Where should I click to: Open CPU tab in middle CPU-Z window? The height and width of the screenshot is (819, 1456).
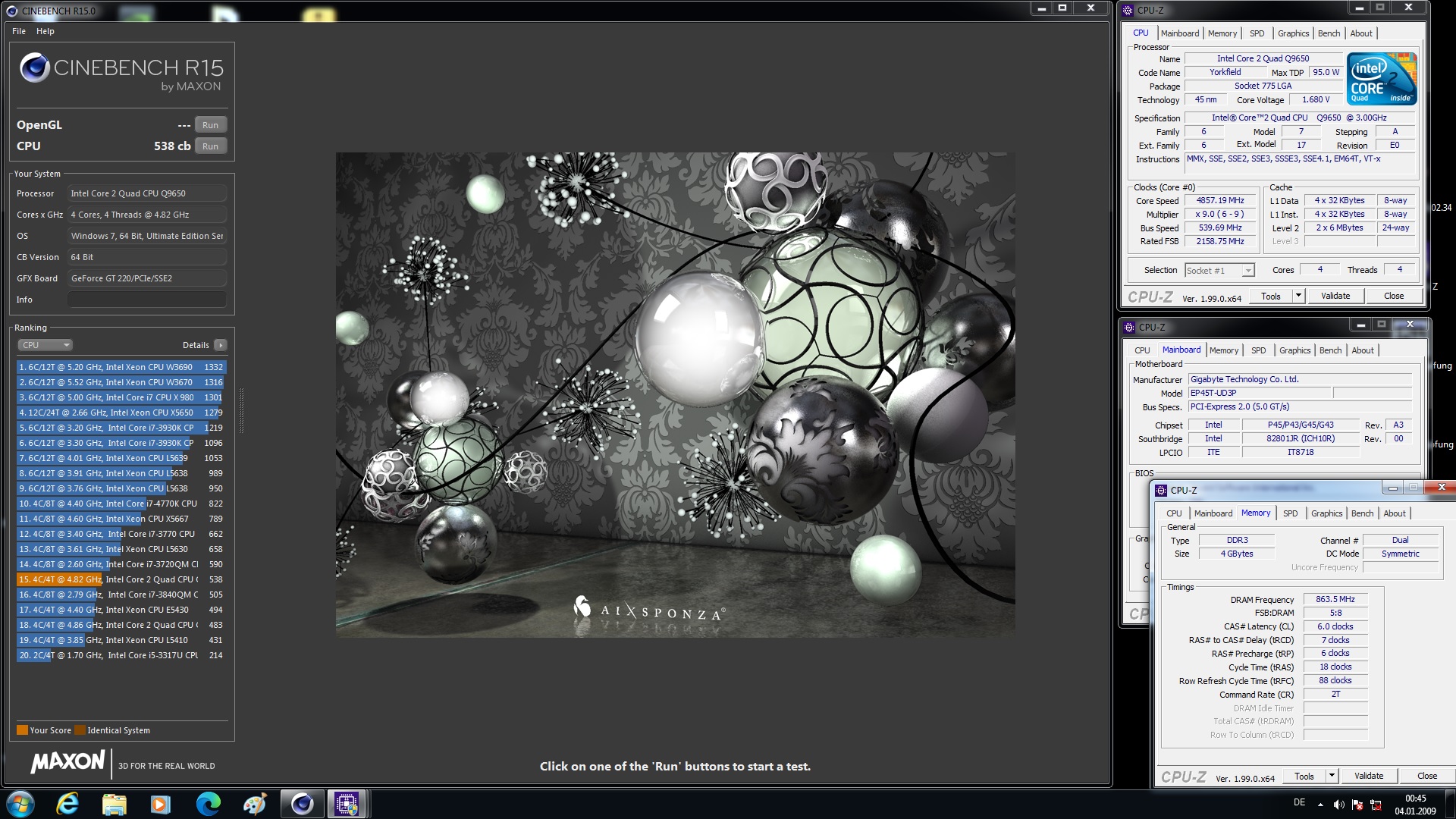tap(1142, 350)
